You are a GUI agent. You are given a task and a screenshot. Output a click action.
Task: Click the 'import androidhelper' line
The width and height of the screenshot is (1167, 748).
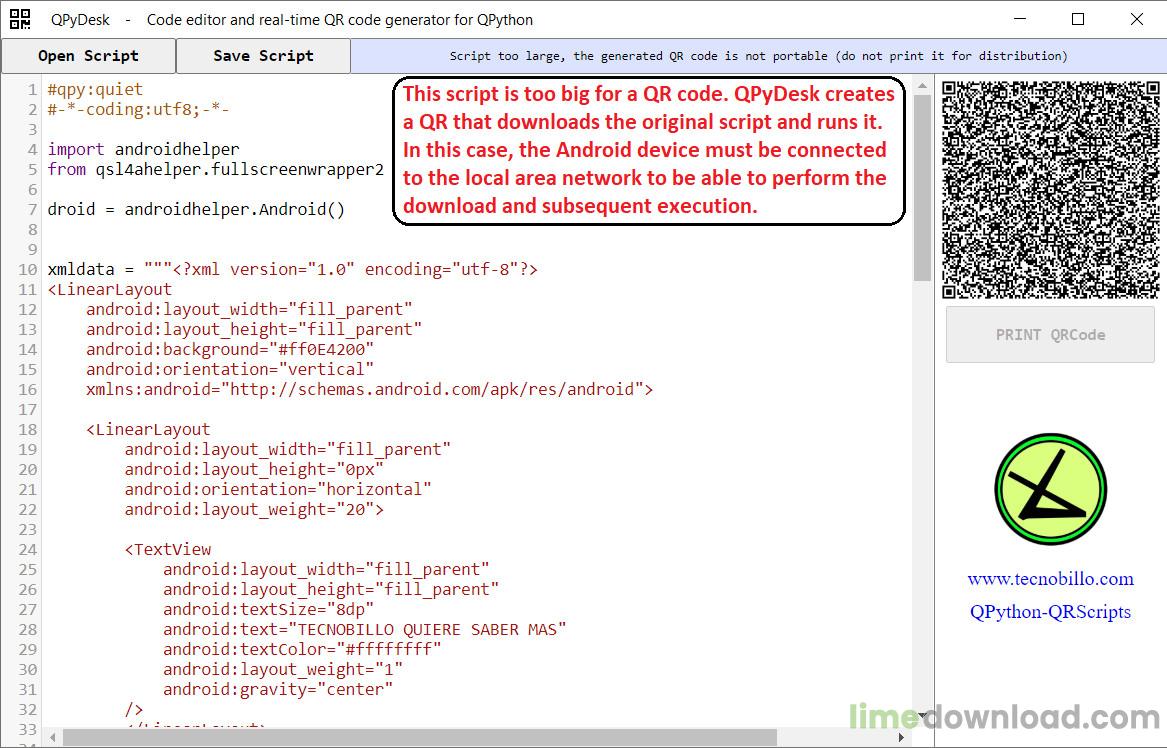pyautogui.click(x=144, y=150)
